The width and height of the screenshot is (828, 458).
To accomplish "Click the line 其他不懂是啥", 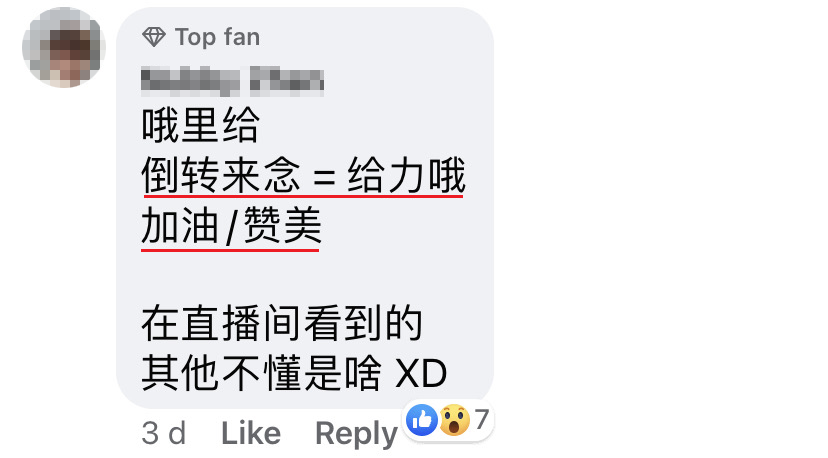I will click(x=261, y=373).
